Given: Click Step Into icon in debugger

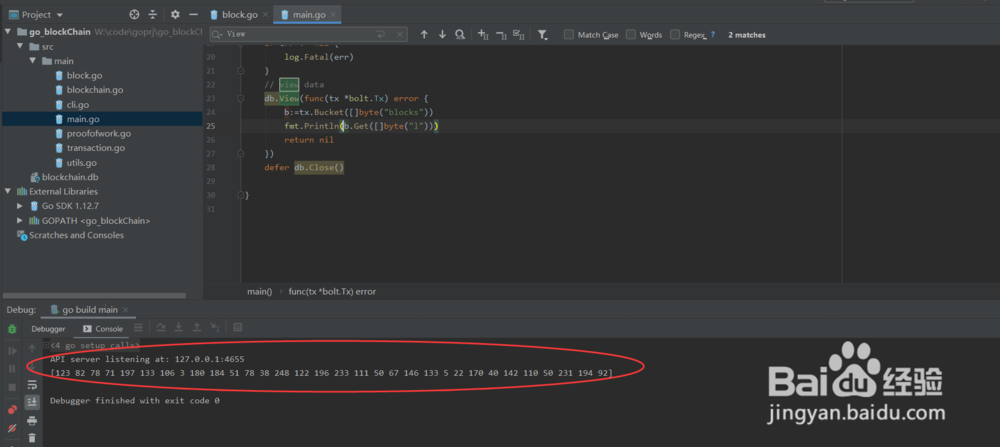Looking at the screenshot, I should point(179,328).
